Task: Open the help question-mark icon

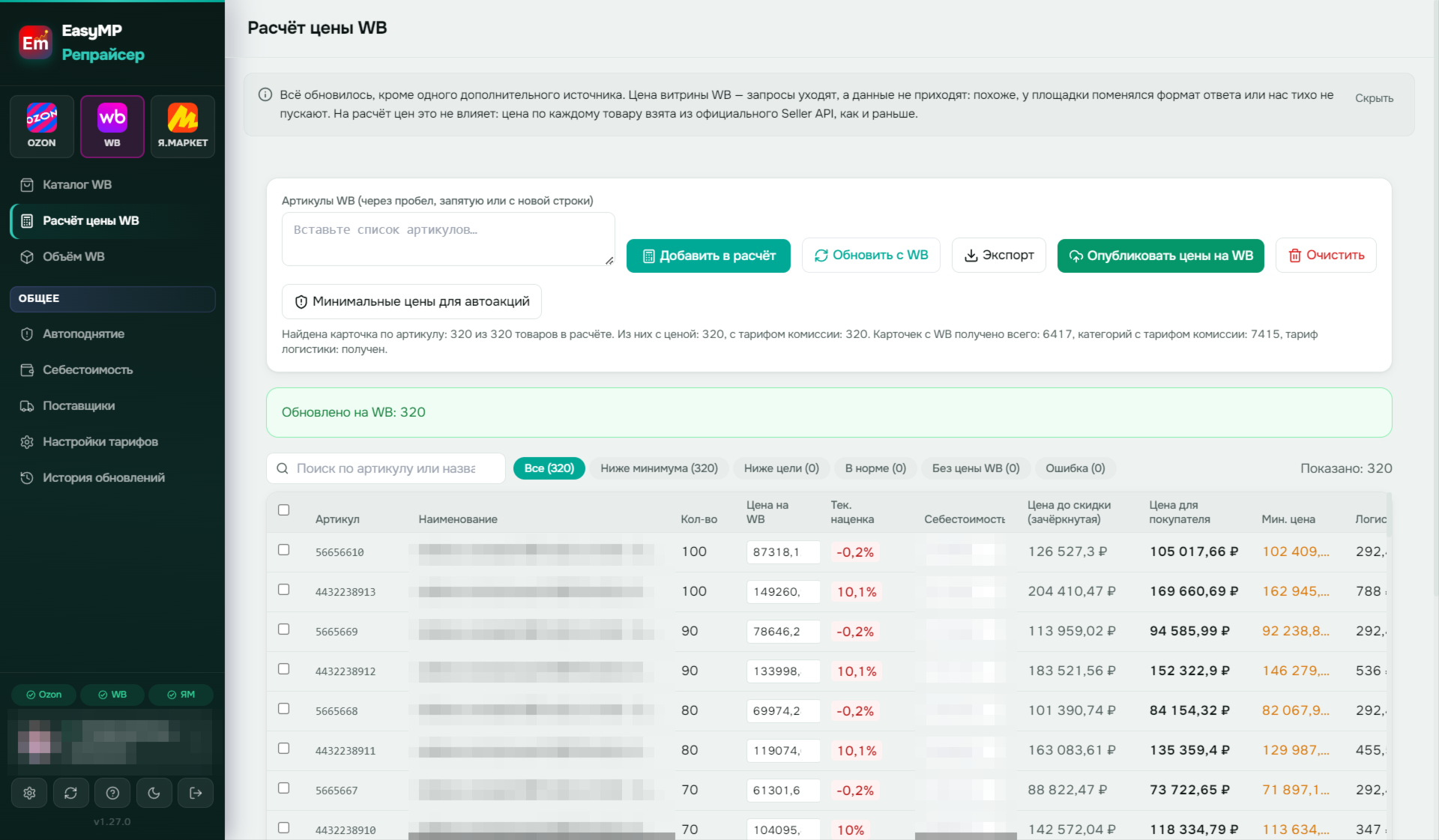Action: 112,793
